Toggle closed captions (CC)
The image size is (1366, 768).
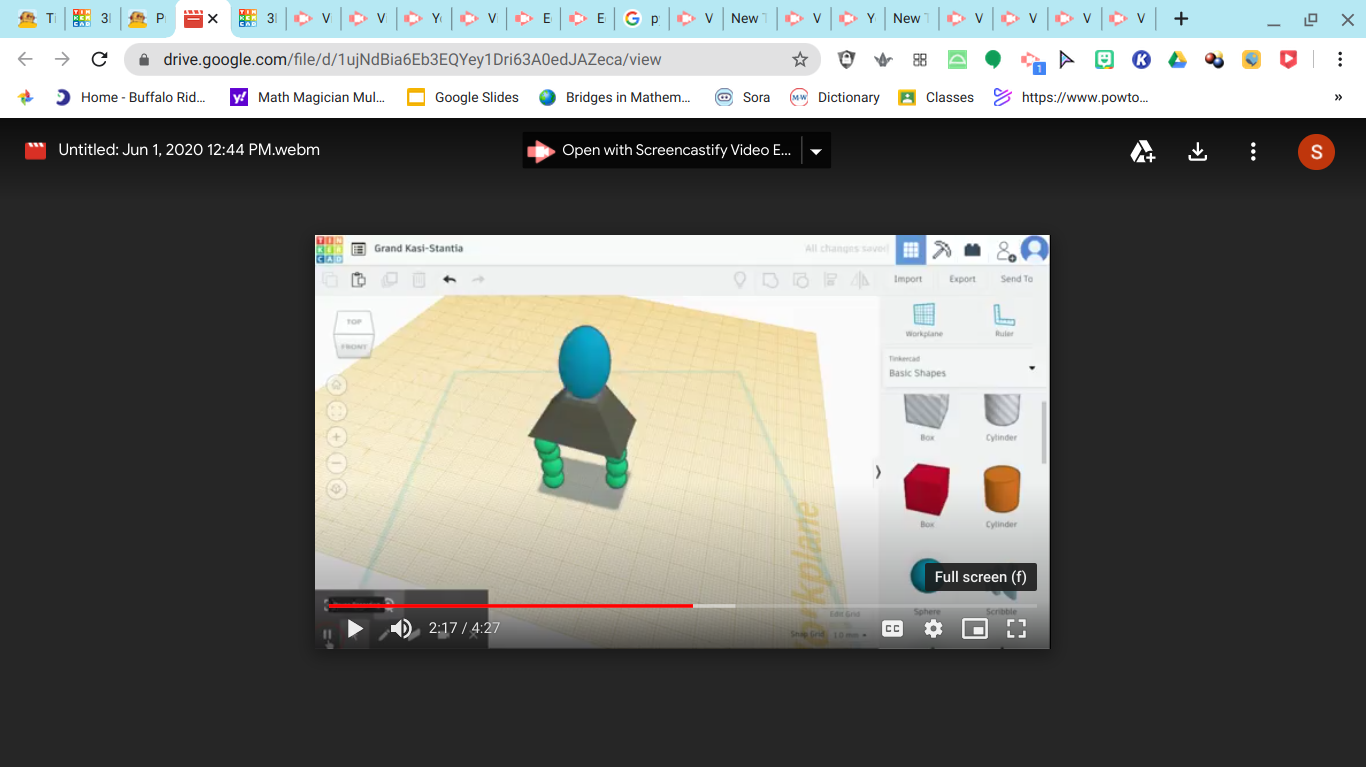[x=892, y=628]
